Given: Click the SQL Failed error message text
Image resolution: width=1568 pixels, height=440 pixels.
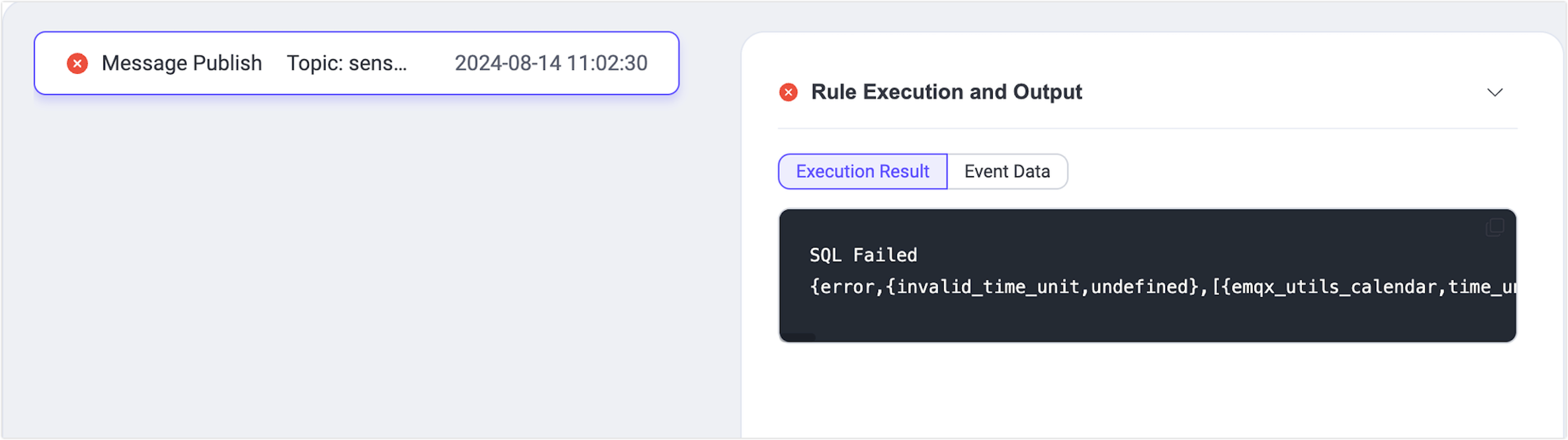Looking at the screenshot, I should point(863,255).
